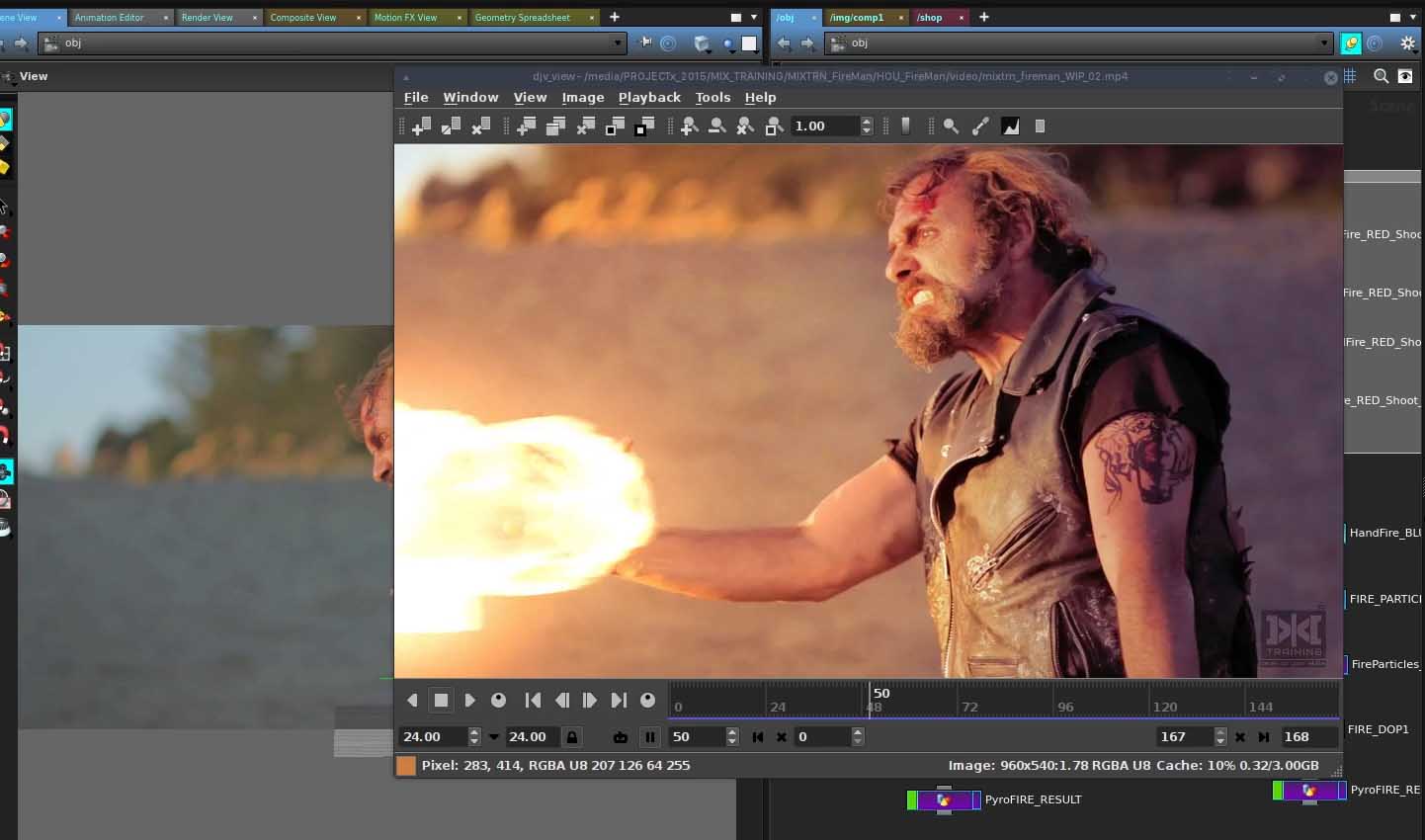
Task: Select the PyroFIRE_RESULT node
Action: 944,799
